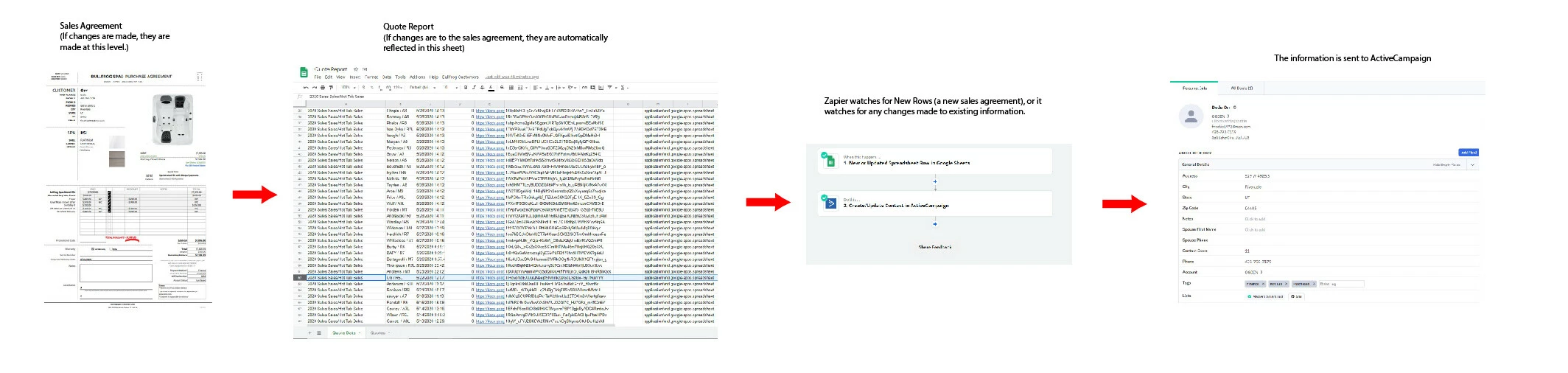Click the contact avatar icon

point(1191,116)
